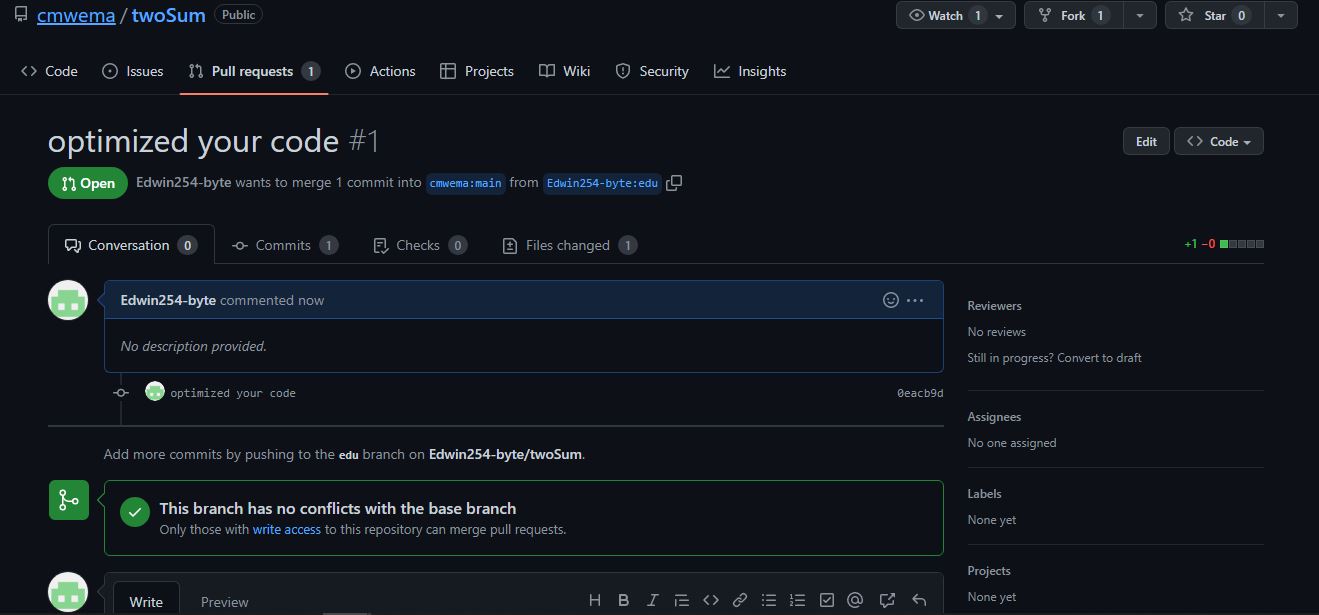The width and height of the screenshot is (1319, 615).
Task: Click the green merge status icon
Action: (68, 500)
